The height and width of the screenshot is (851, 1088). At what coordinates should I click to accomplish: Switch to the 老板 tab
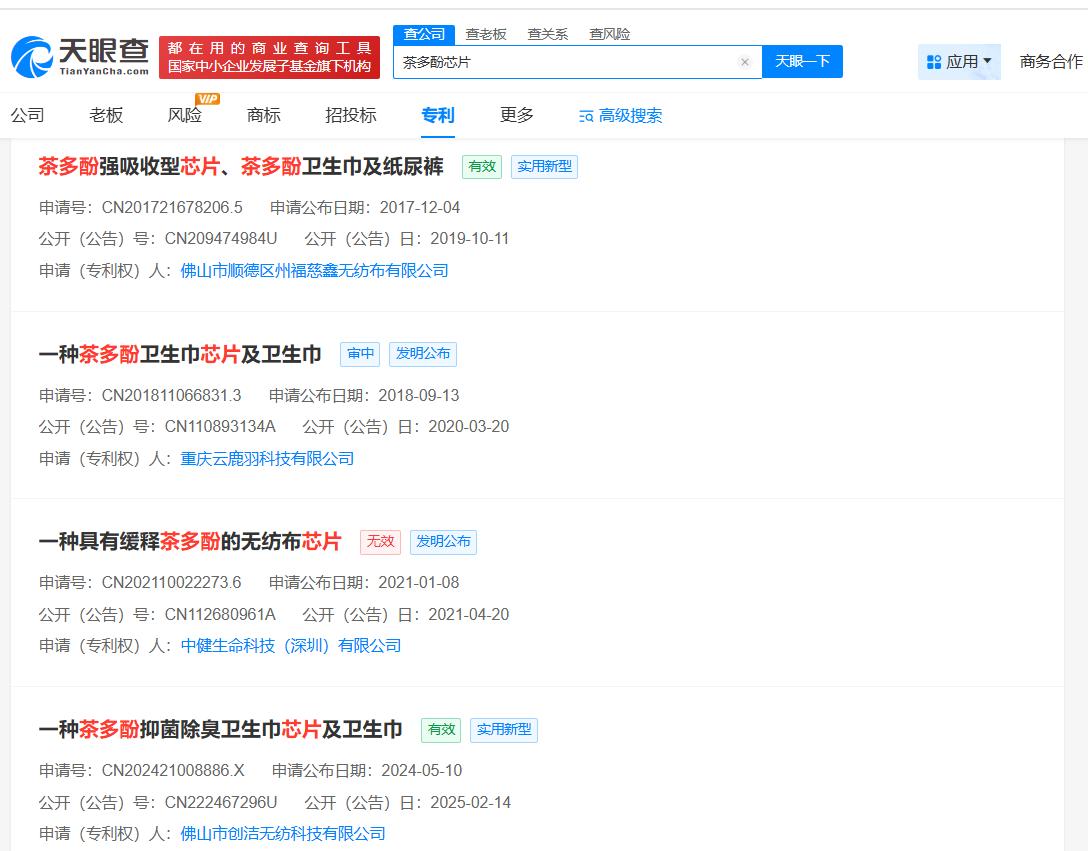(106, 115)
